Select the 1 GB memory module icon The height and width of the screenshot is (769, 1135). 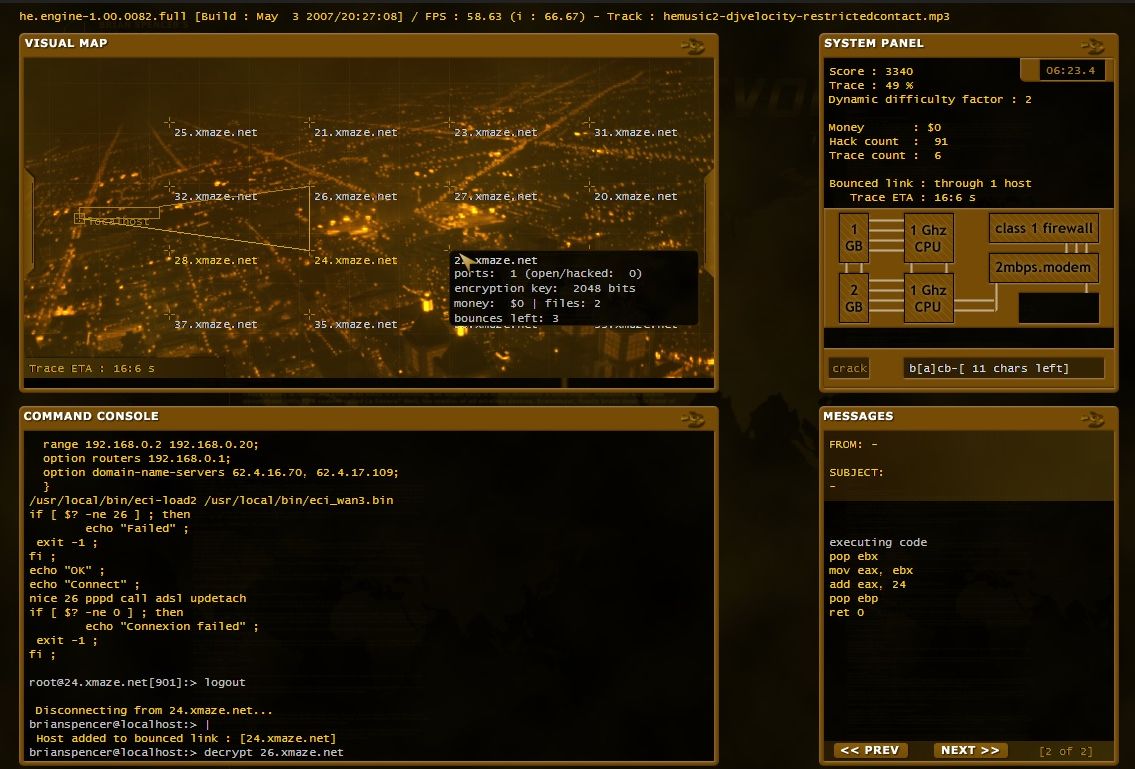point(853,238)
